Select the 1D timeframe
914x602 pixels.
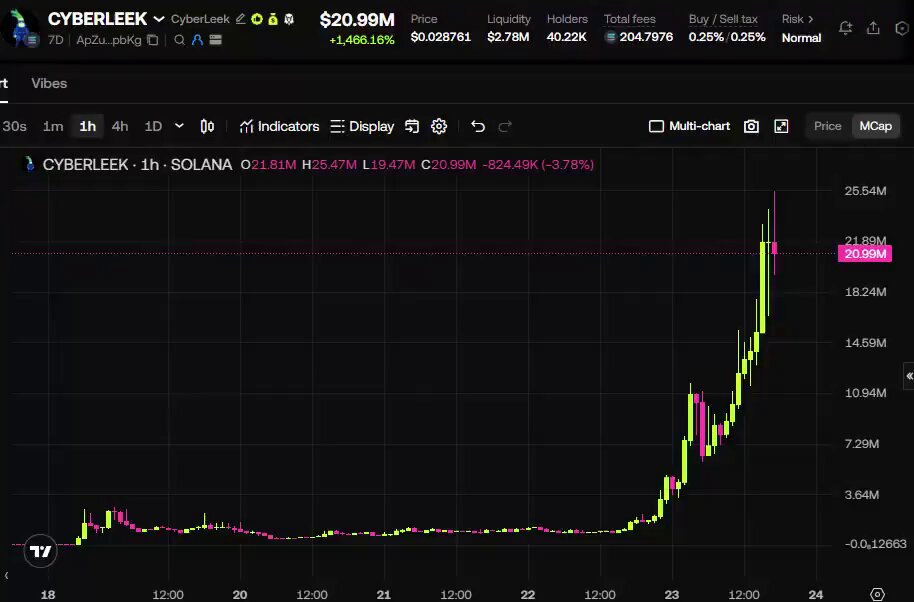pyautogui.click(x=153, y=126)
